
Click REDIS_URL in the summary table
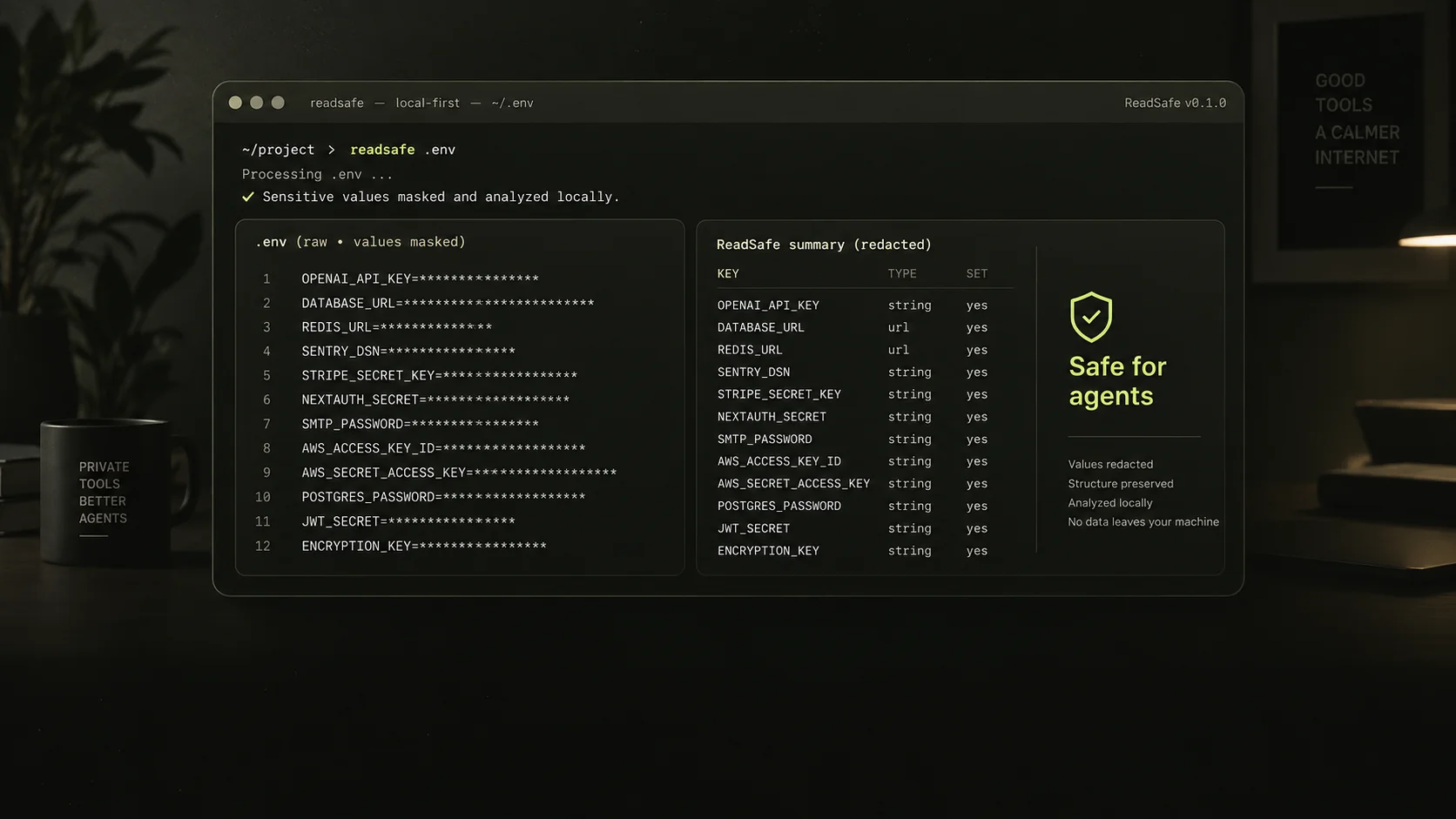click(750, 350)
